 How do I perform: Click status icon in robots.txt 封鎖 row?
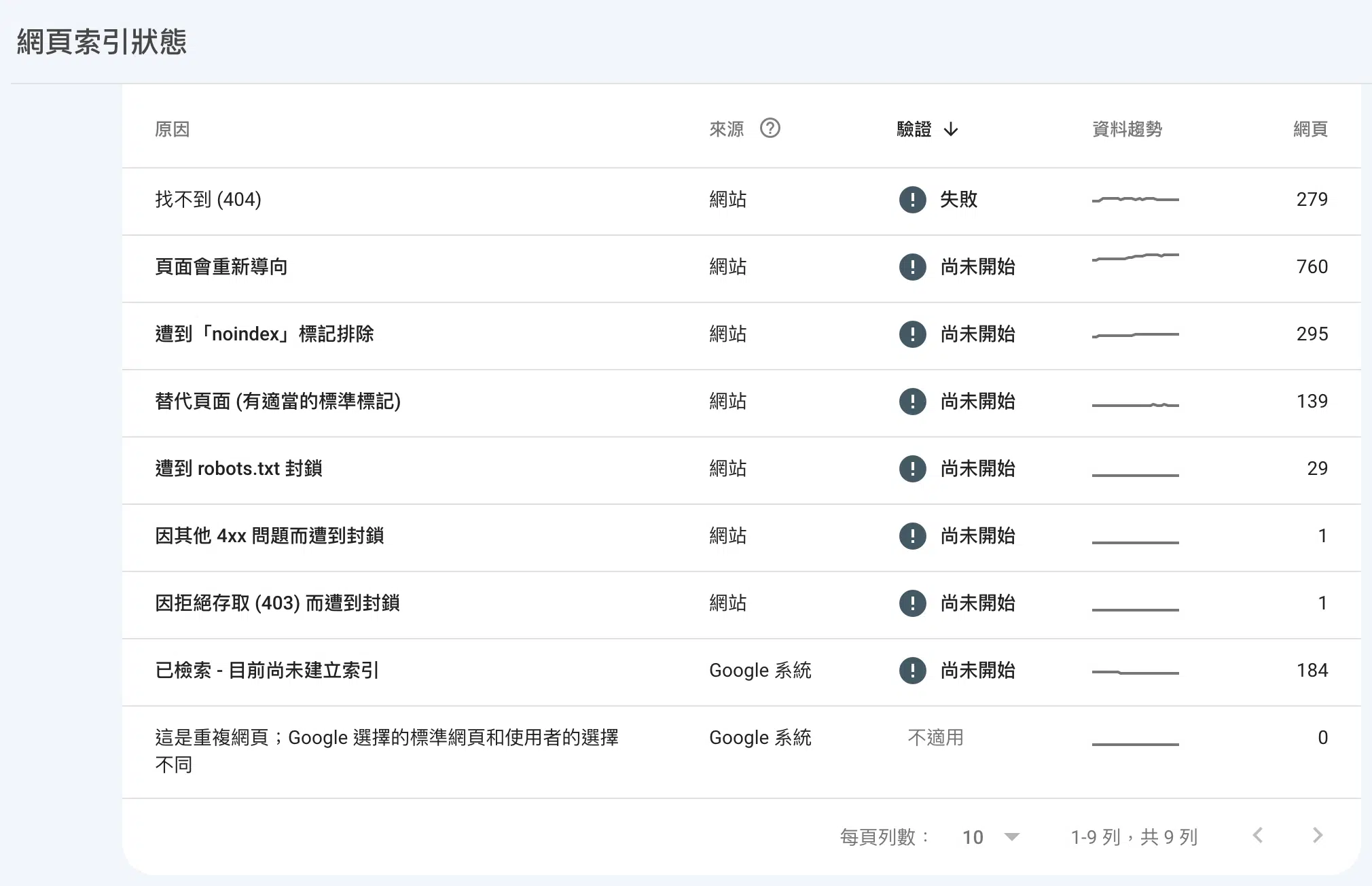(x=912, y=469)
